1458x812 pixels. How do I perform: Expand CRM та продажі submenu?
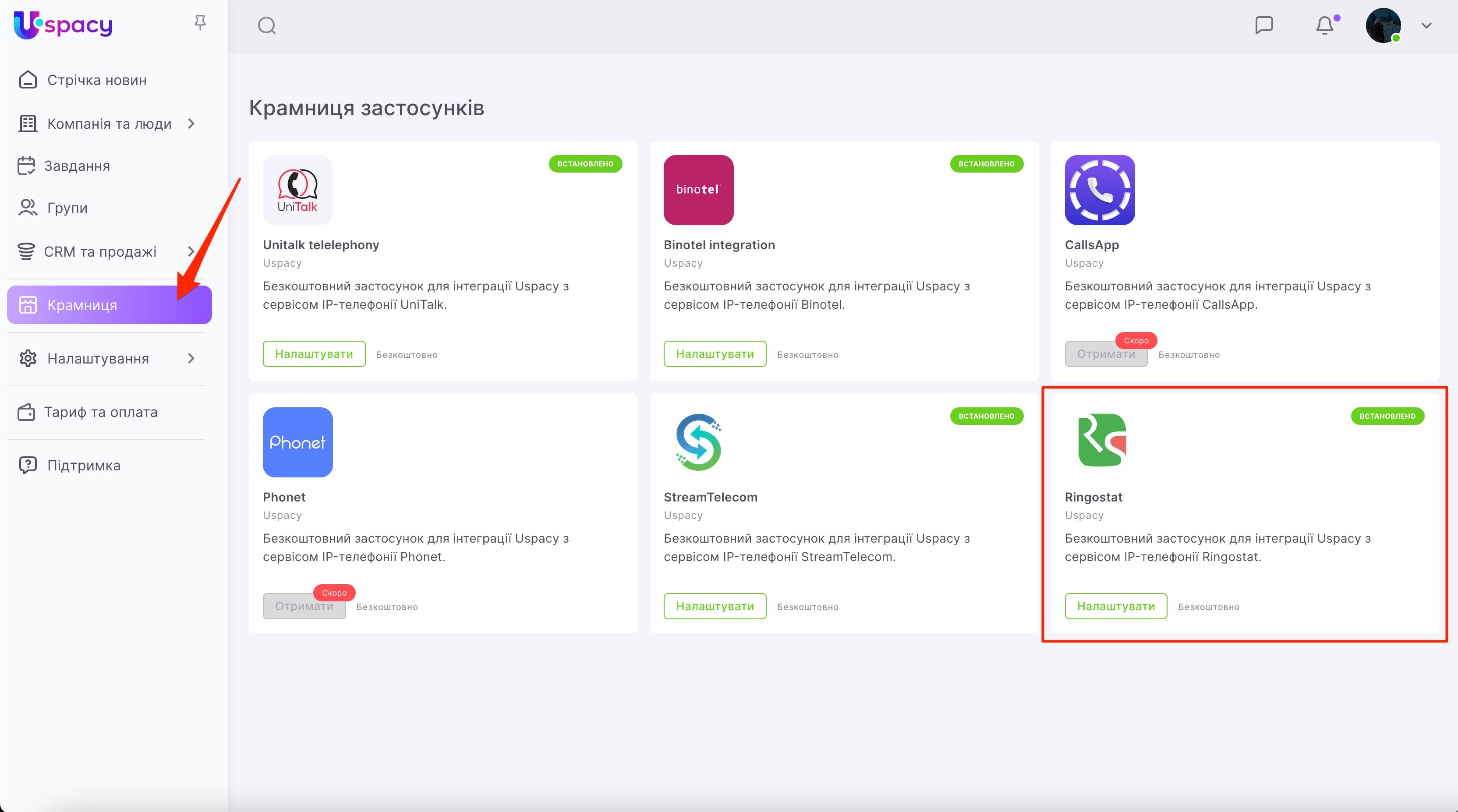(x=191, y=251)
